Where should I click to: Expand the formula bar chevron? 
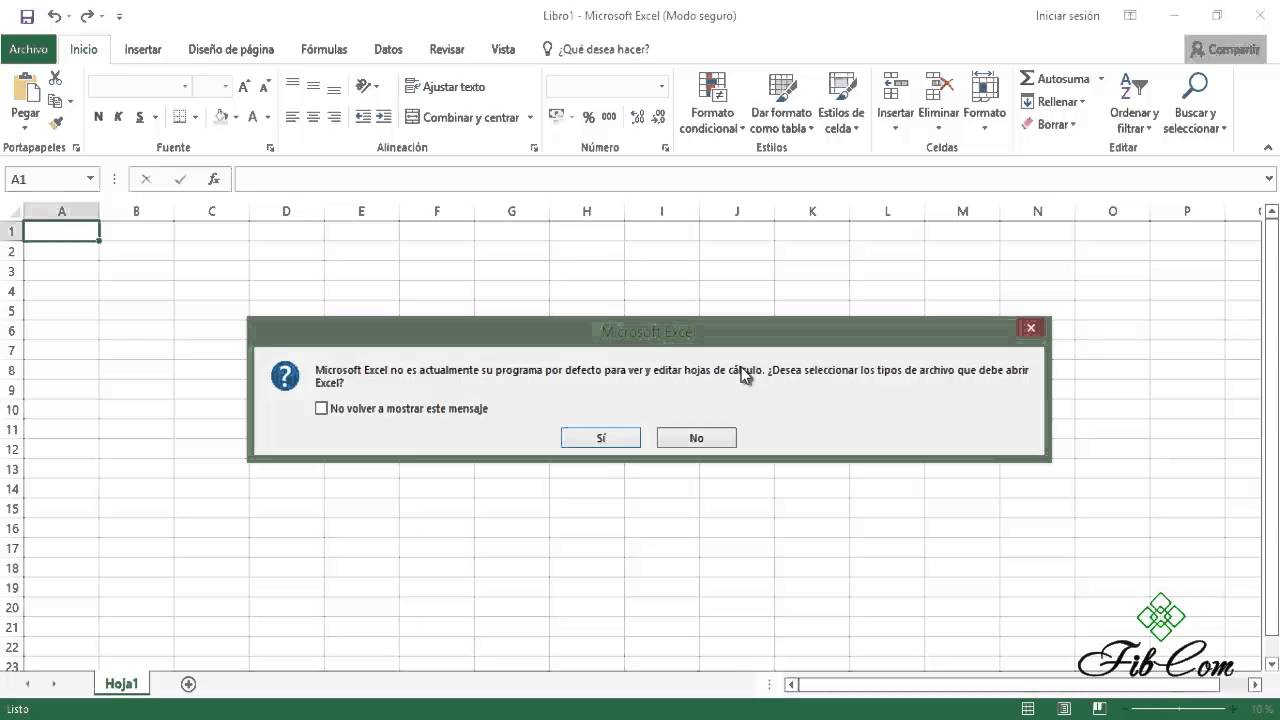[1270, 179]
